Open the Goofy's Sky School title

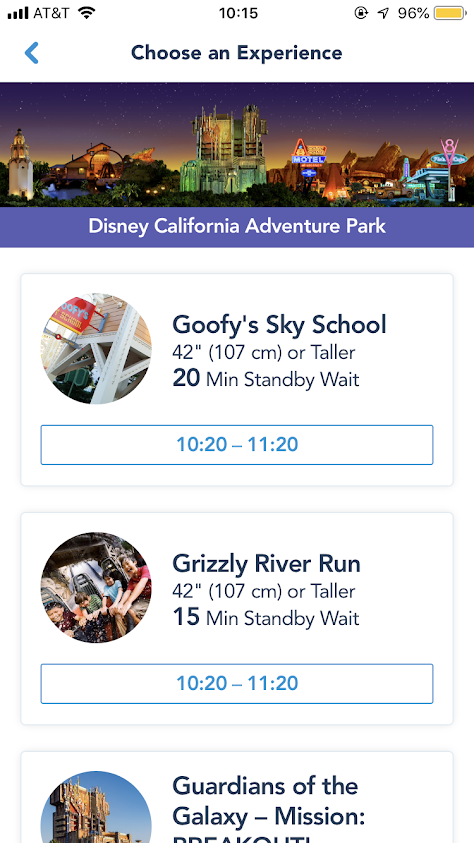279,325
